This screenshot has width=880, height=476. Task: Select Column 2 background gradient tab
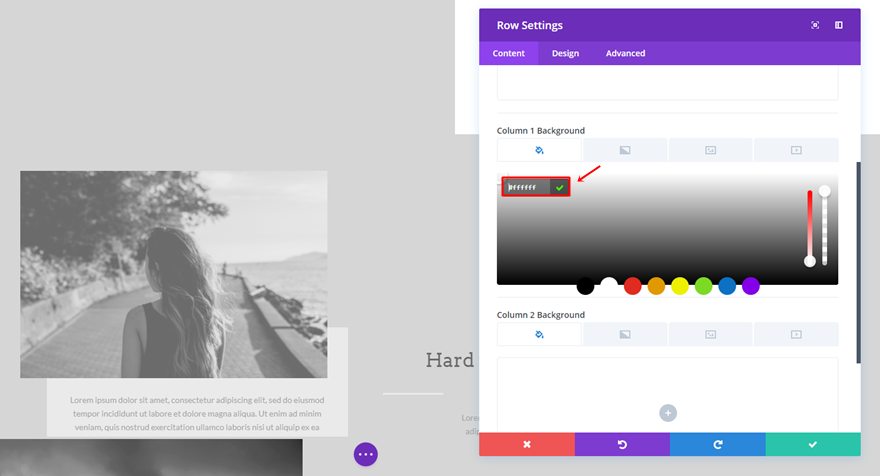pos(625,335)
